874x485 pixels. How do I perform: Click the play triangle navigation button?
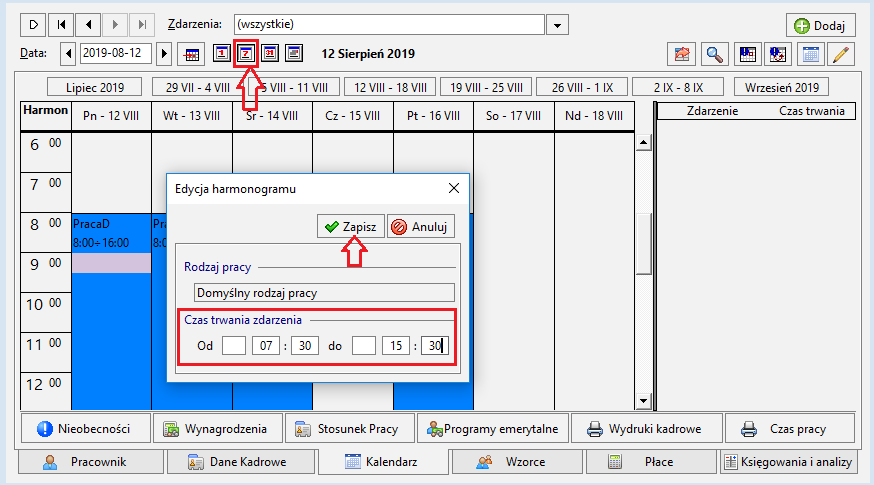tap(33, 25)
